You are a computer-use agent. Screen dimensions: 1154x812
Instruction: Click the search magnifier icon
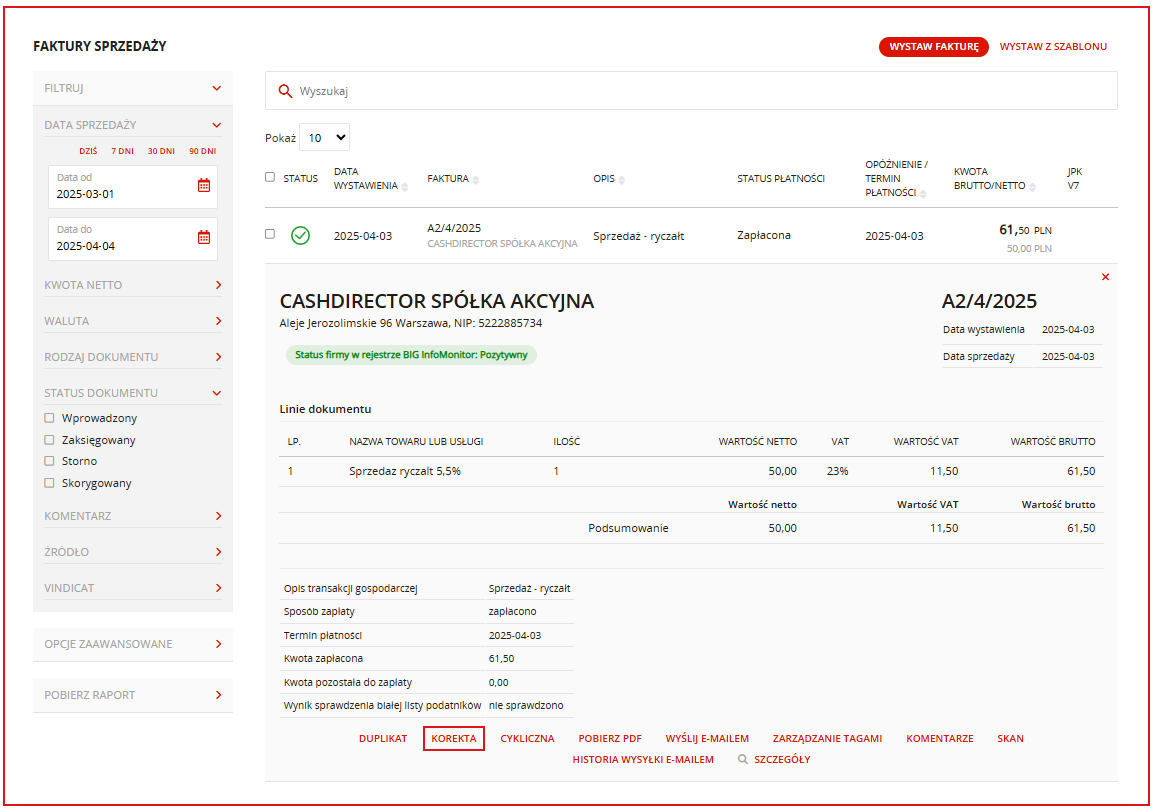pos(285,91)
